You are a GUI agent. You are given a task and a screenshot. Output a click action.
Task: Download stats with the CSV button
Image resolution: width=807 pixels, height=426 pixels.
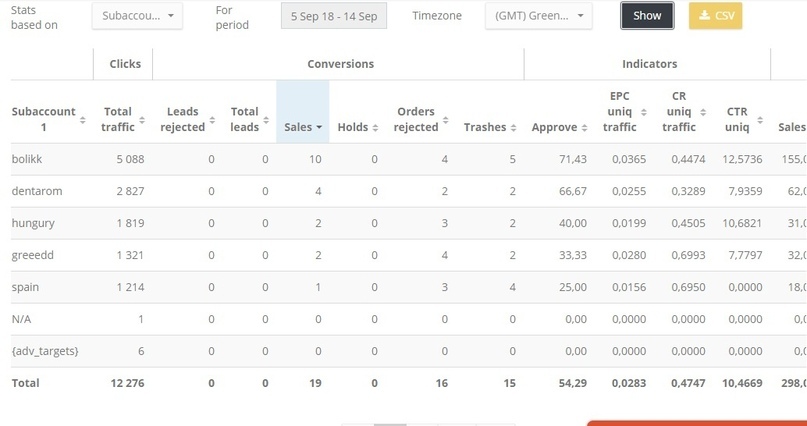[715, 16]
